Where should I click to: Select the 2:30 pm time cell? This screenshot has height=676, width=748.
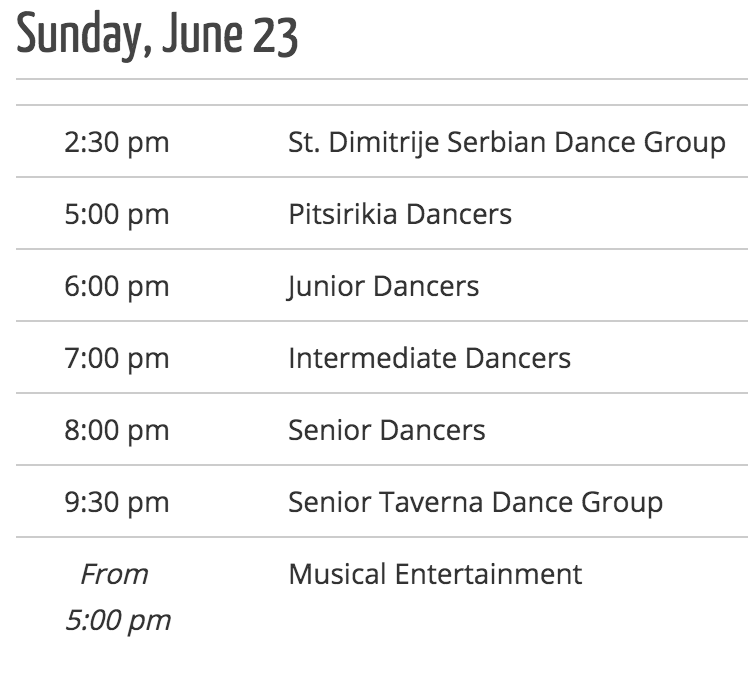117,142
